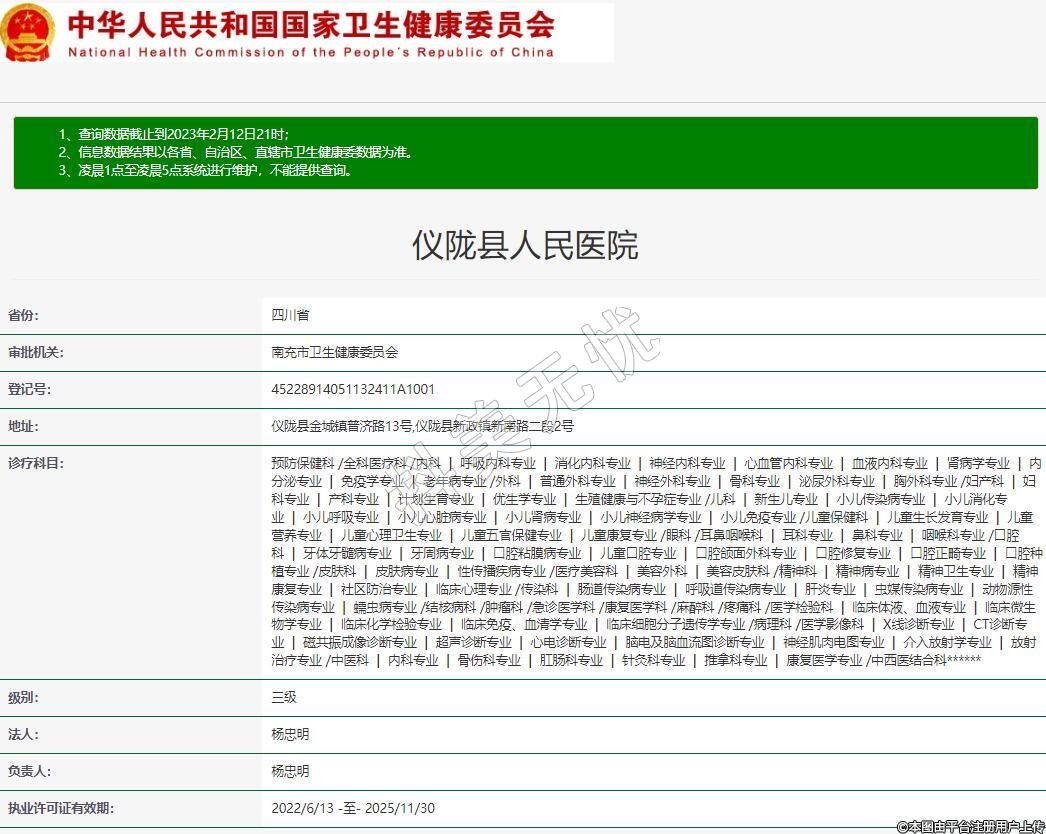Select the hospital name heading 仪陇县人民医院

(x=525, y=245)
